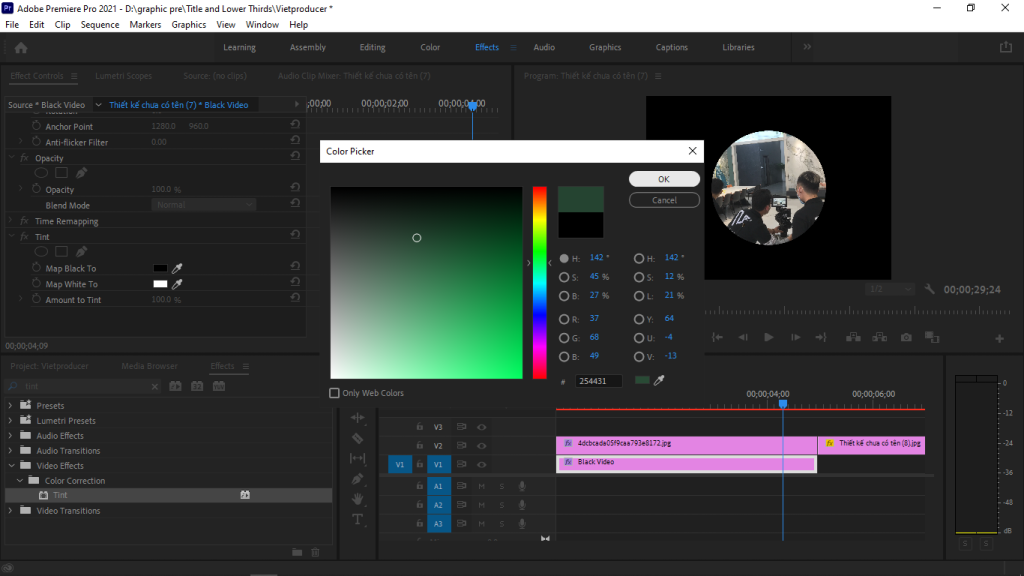Select the Razor tool
1024x576 pixels.
359,438
